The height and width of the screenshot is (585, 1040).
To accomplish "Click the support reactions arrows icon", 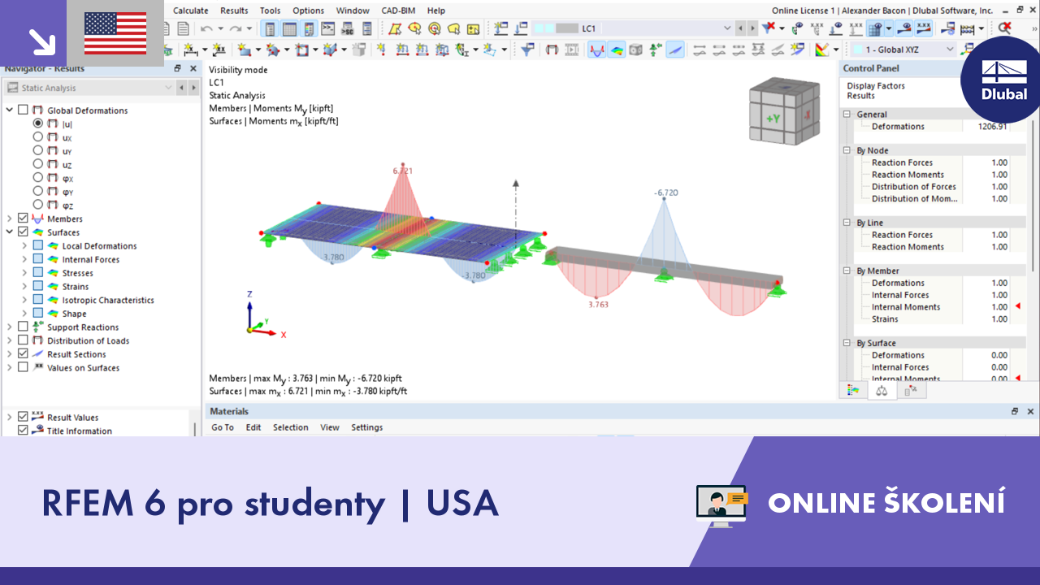I will pos(655,50).
